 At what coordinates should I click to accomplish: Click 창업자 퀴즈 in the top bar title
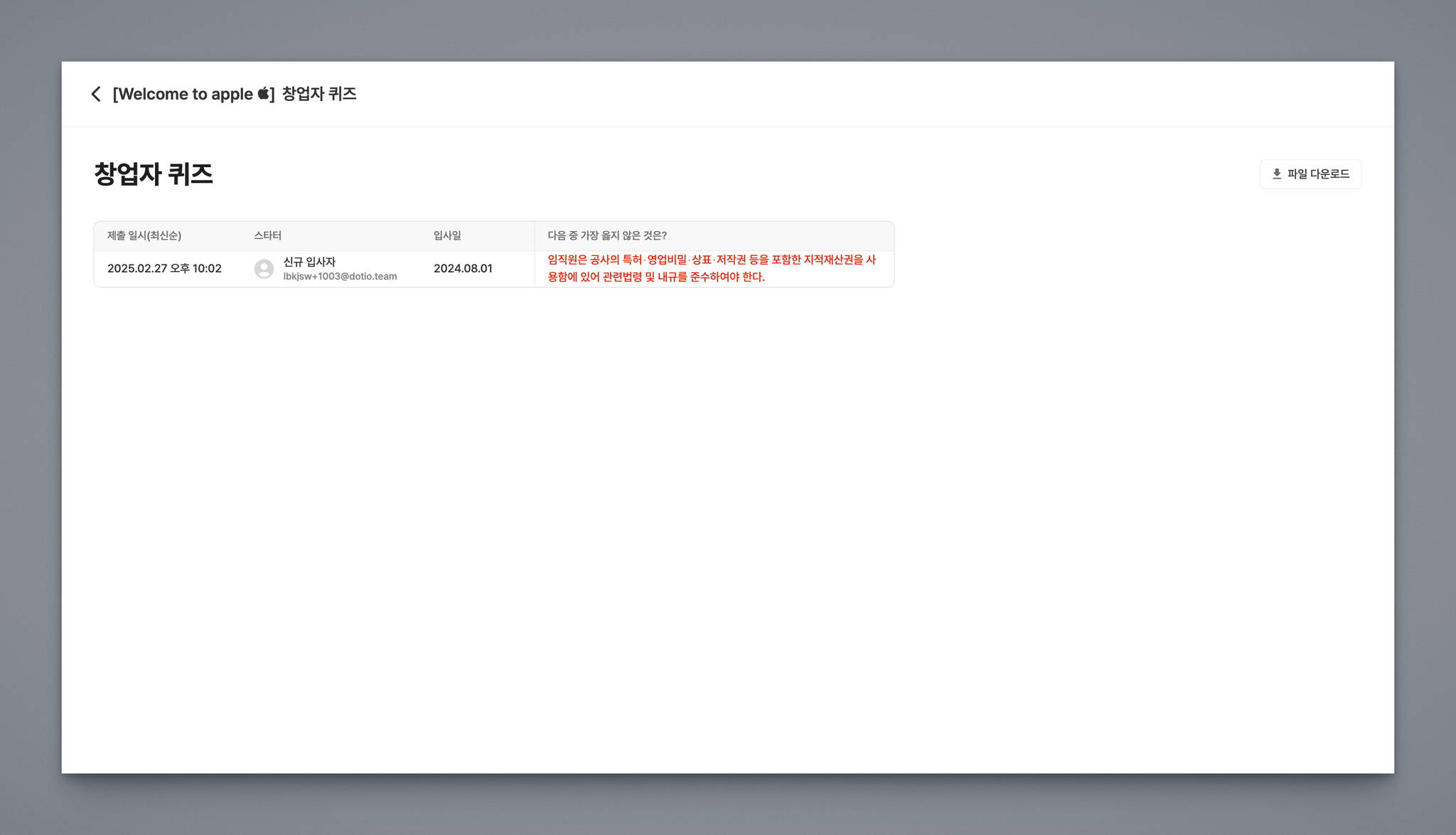pos(319,94)
